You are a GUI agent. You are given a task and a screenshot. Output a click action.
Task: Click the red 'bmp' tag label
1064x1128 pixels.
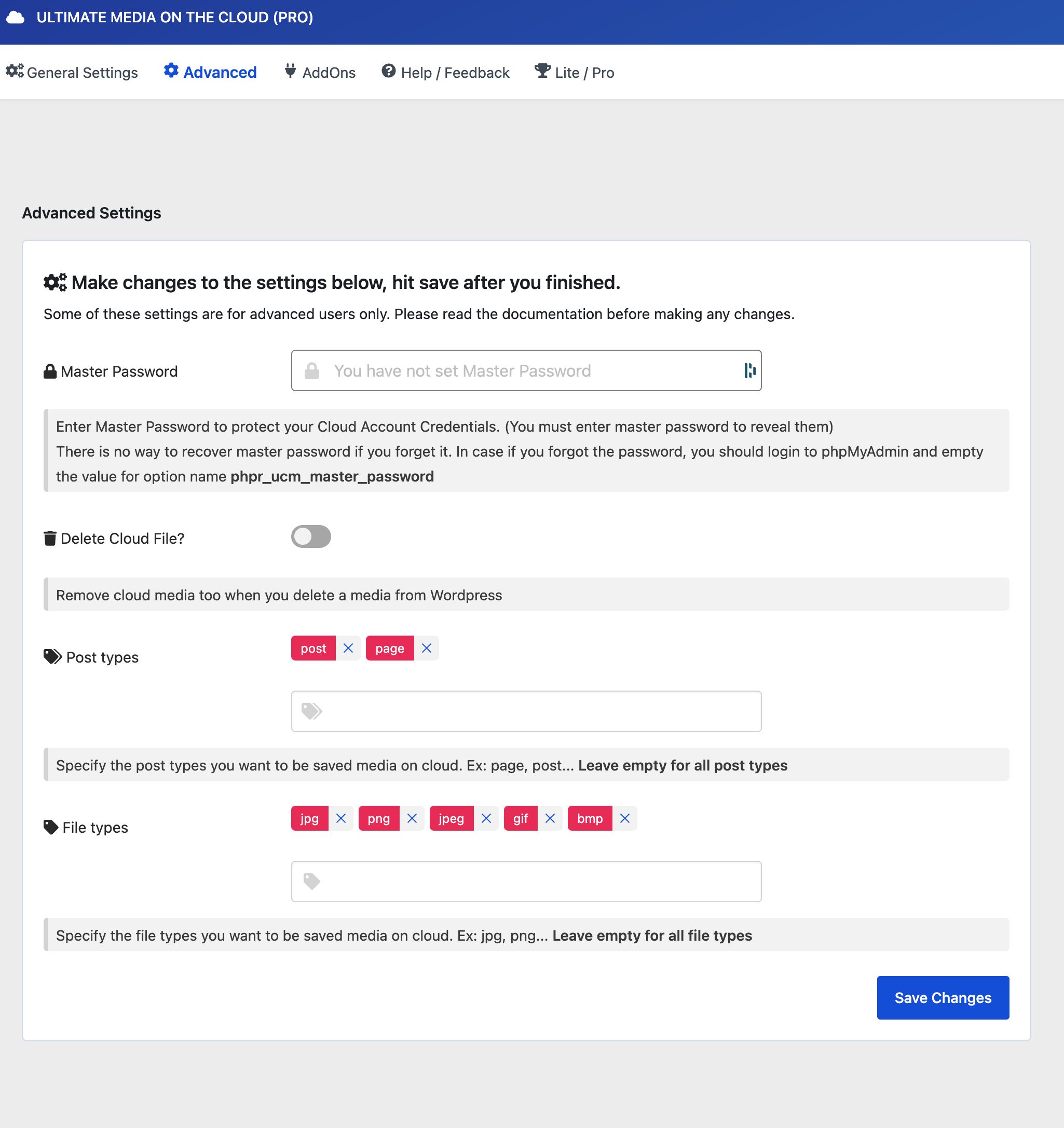[x=590, y=818]
